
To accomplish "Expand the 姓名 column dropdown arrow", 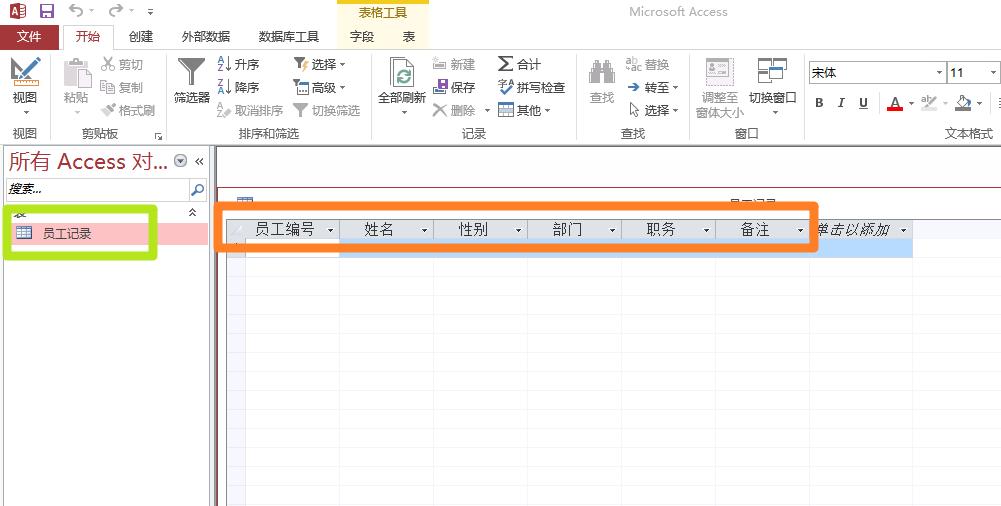I will click(x=424, y=230).
